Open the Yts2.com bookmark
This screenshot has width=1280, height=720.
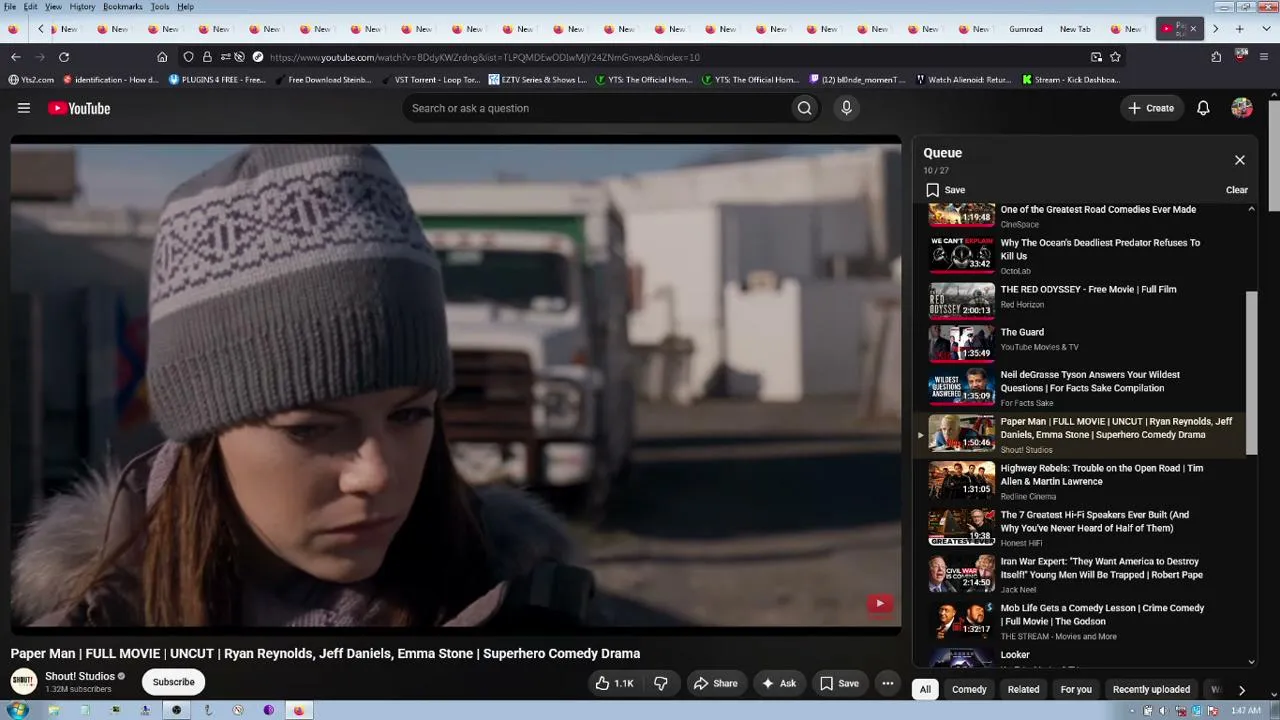(x=31, y=80)
